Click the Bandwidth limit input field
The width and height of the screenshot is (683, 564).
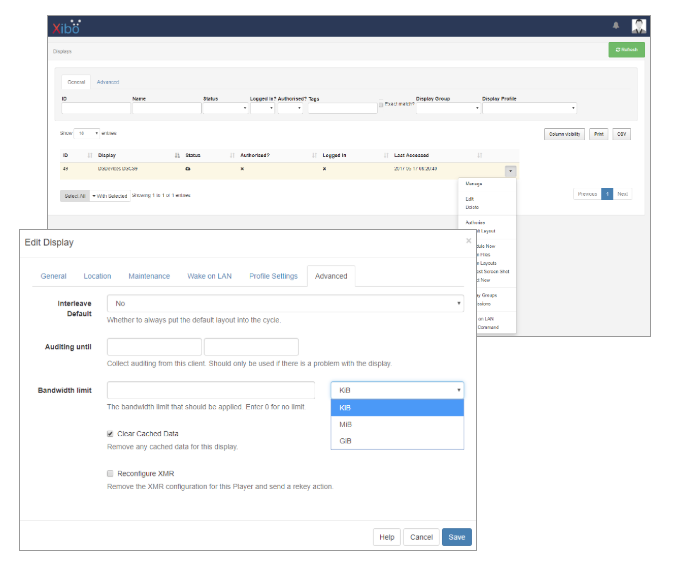(x=211, y=390)
